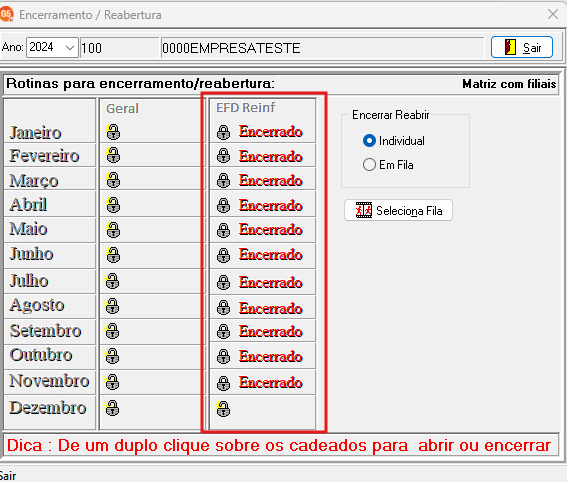Screen dimensions: 567x482
Task: Click the company code field showing 100
Action: point(120,48)
